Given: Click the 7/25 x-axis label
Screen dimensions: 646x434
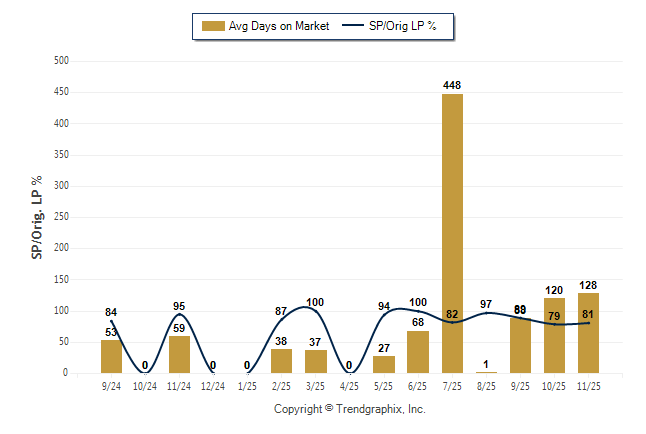Looking at the screenshot, I should pos(452,385).
